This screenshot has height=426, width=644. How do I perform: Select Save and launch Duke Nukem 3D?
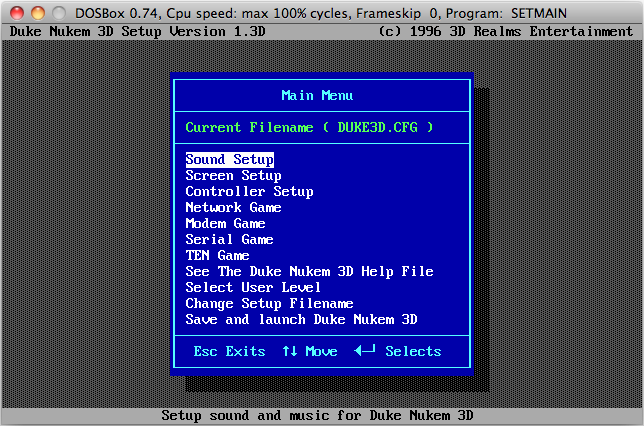pos(301,320)
